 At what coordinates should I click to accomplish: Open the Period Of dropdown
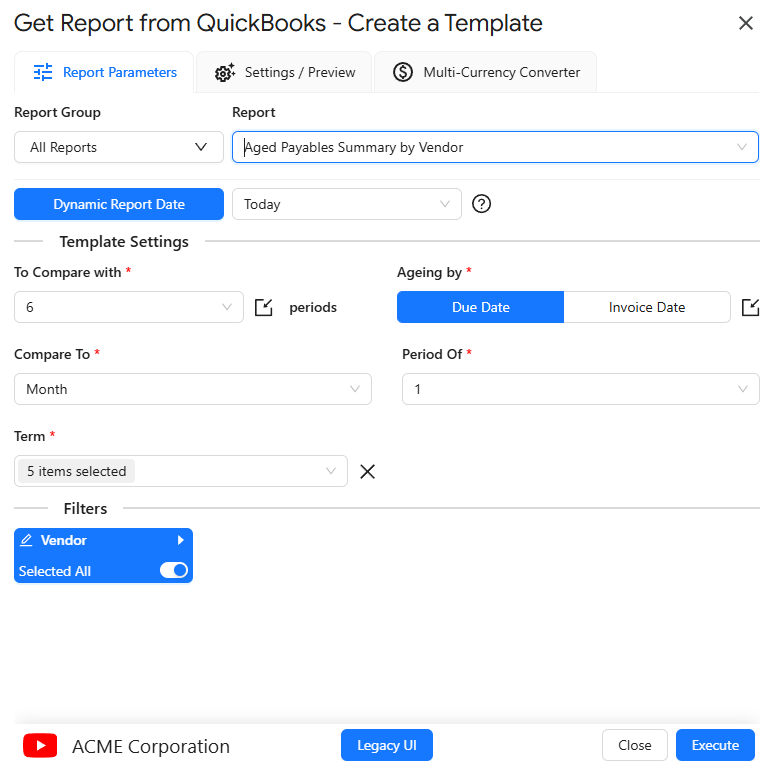pos(580,389)
